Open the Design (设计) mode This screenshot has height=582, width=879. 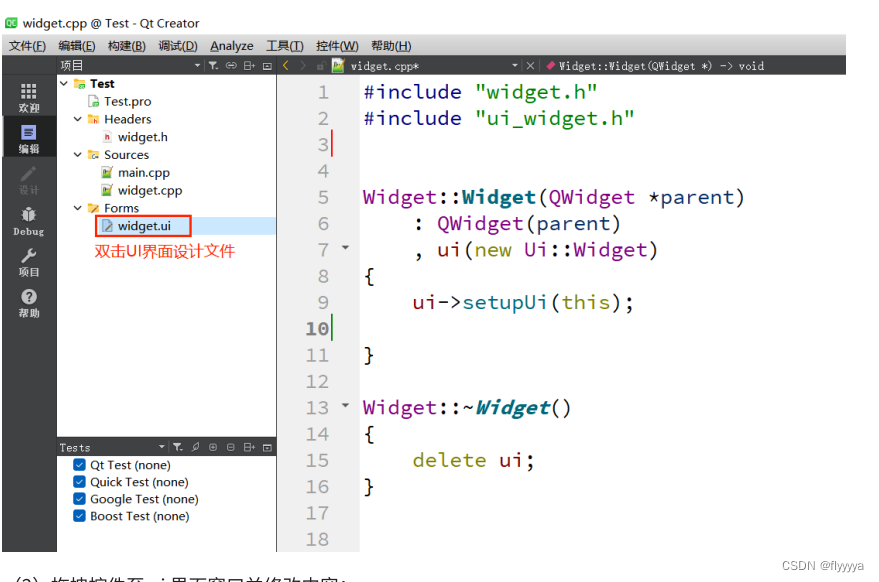[x=29, y=179]
